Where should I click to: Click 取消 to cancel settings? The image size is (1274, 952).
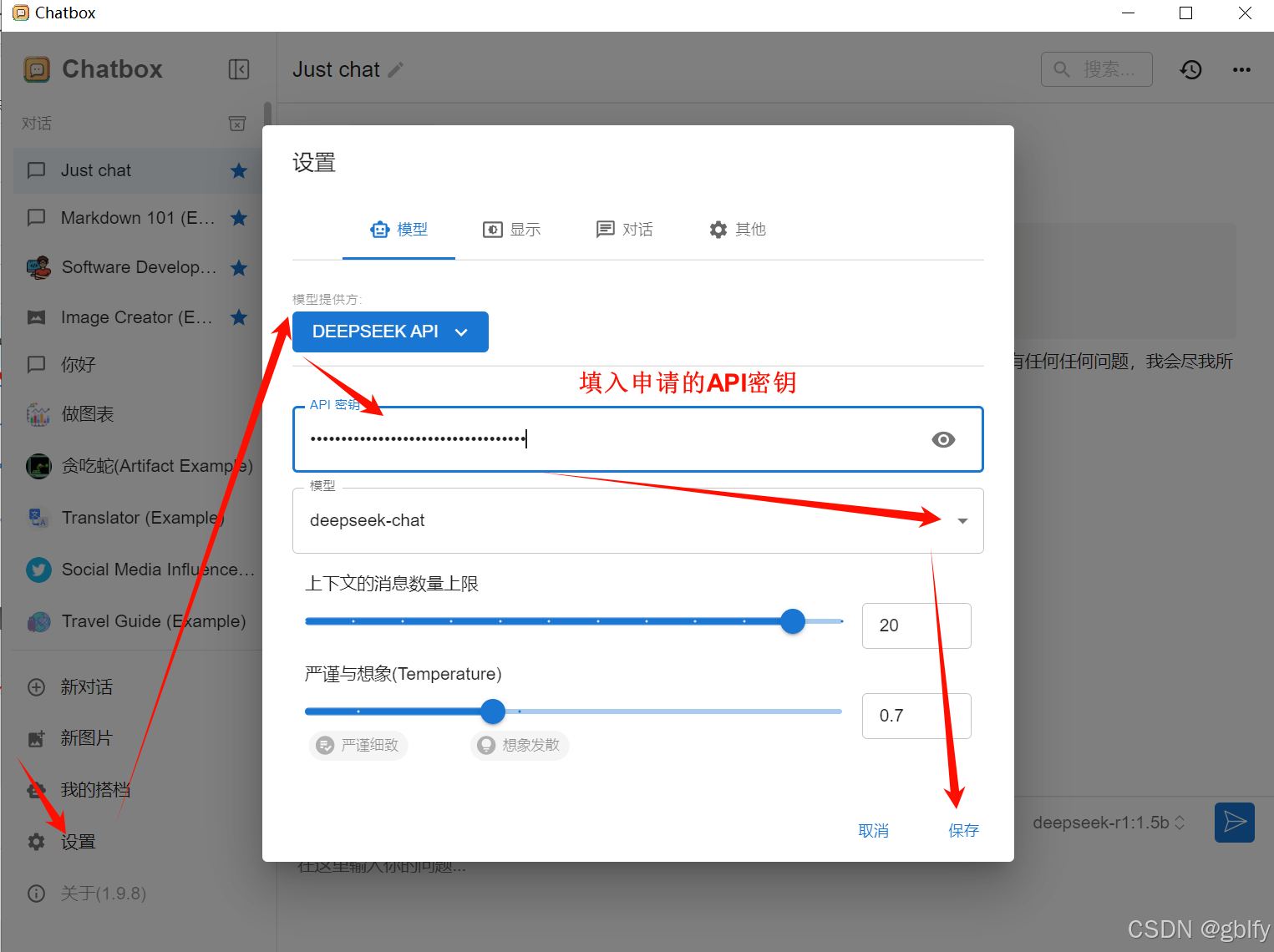(874, 830)
